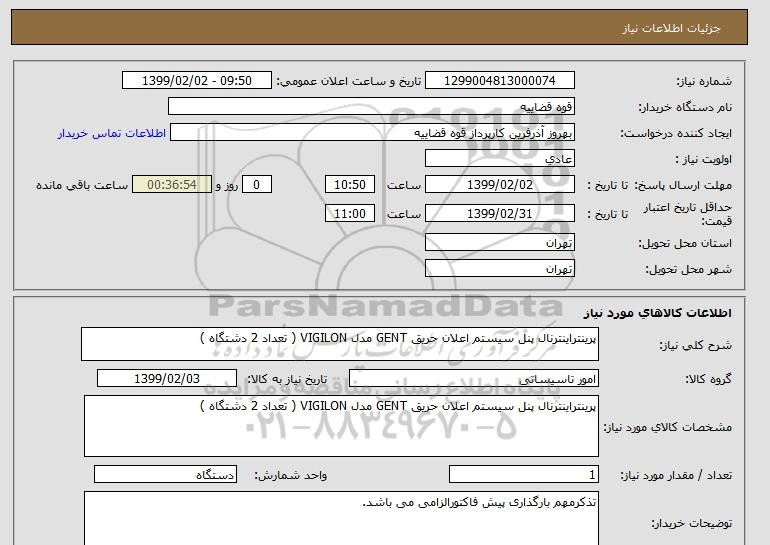Click the priority field showing عادی
The height and width of the screenshot is (545, 770).
pos(499,159)
